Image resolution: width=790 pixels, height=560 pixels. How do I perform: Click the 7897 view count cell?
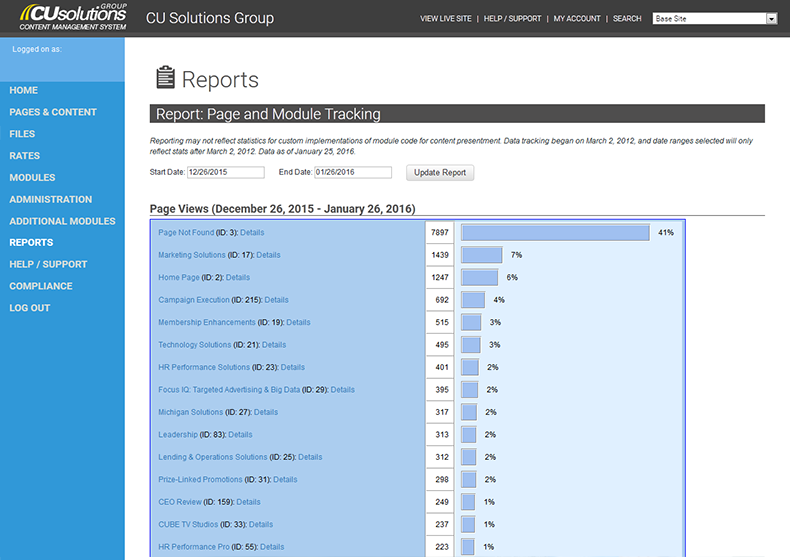click(439, 232)
